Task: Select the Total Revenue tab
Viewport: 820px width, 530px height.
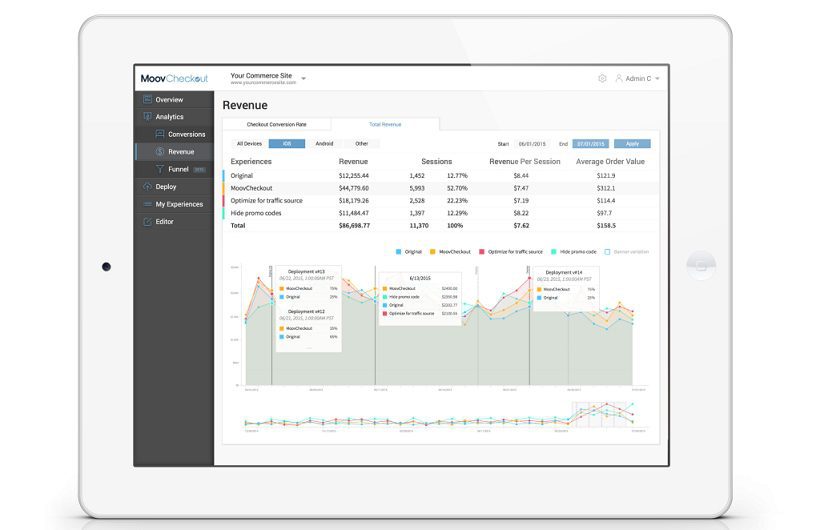Action: (385, 124)
